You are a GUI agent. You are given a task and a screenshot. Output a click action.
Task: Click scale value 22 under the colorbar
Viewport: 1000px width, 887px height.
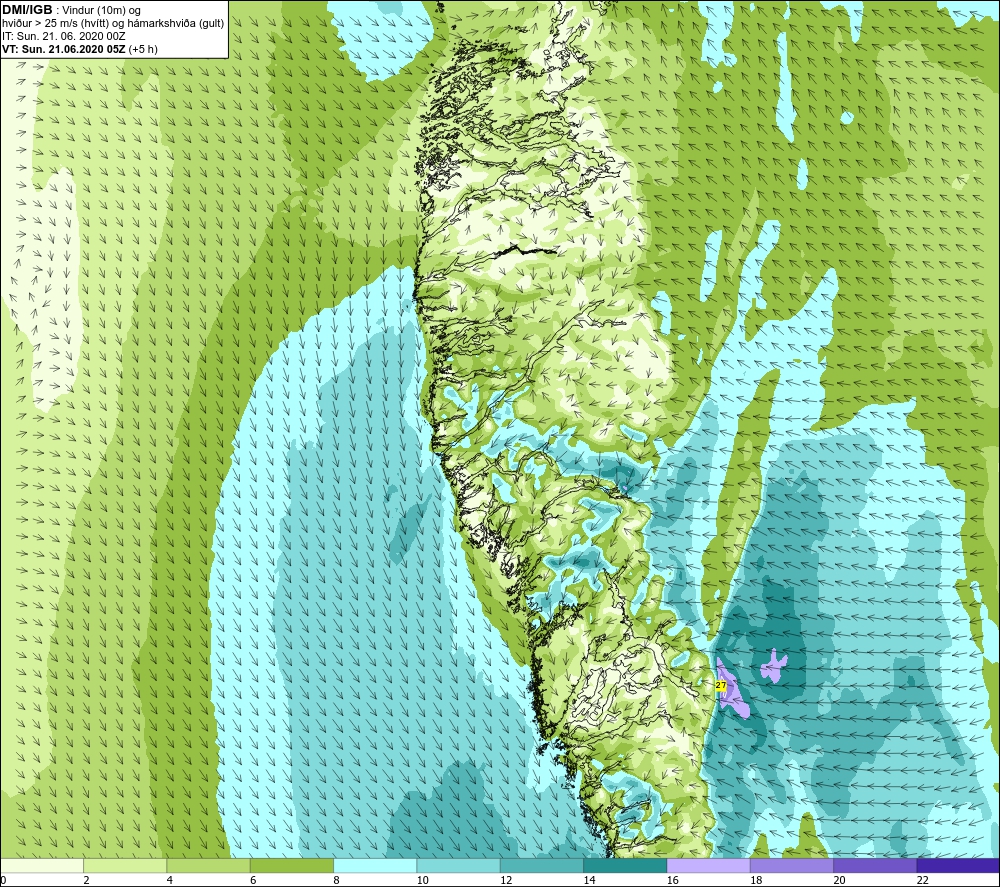point(923,880)
